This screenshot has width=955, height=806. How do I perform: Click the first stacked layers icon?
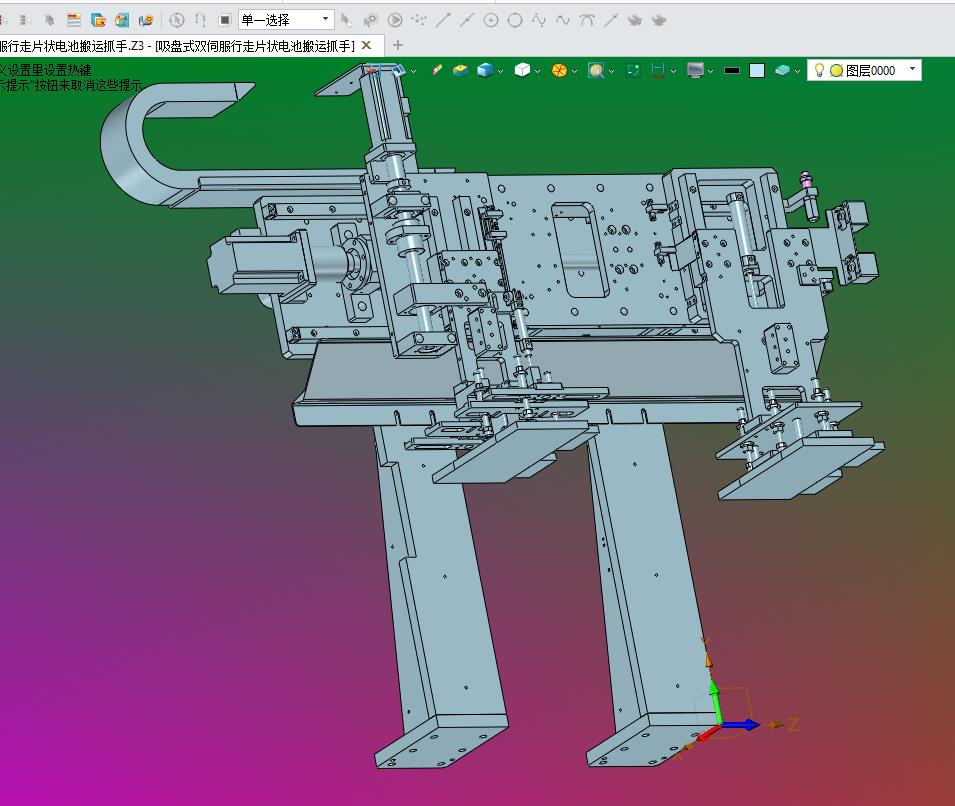tap(635, 20)
